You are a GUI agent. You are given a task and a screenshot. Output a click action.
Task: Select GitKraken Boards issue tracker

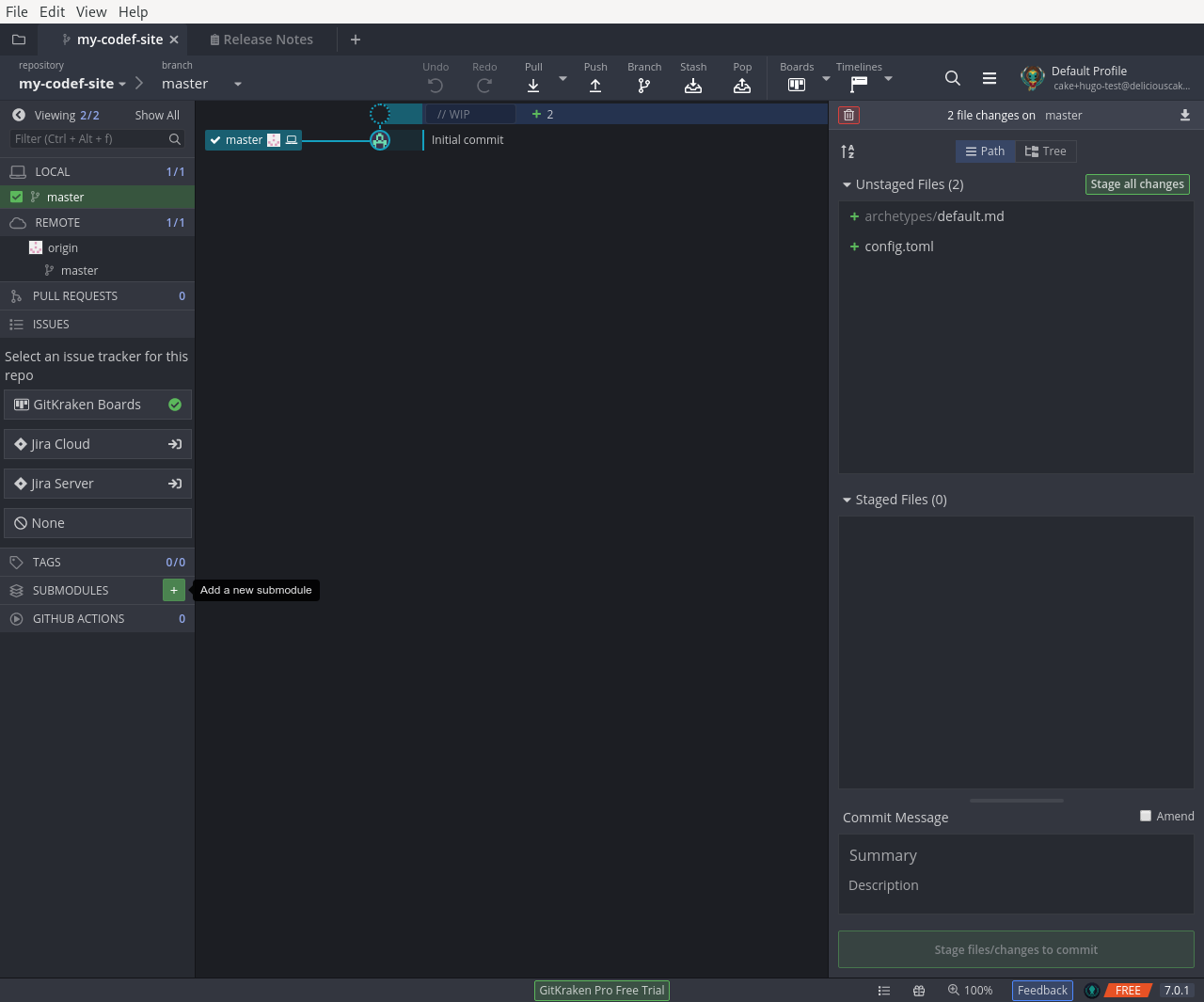98,405
